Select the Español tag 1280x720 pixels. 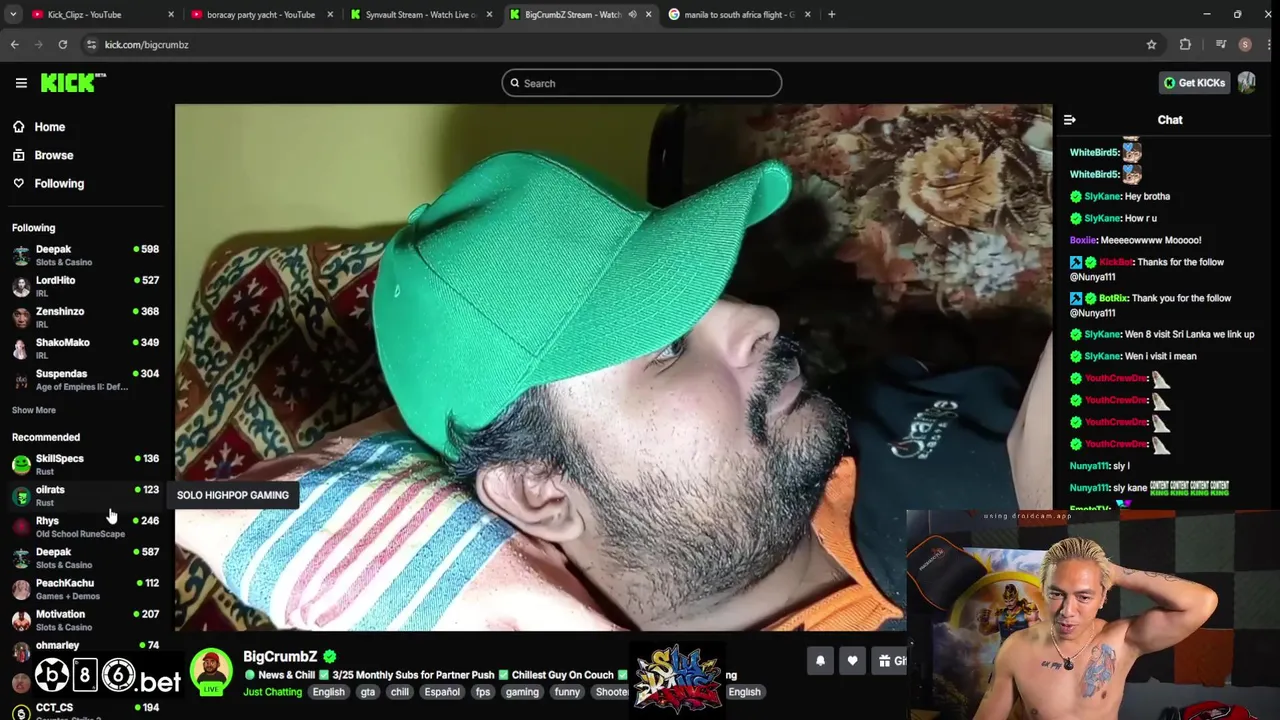[442, 692]
